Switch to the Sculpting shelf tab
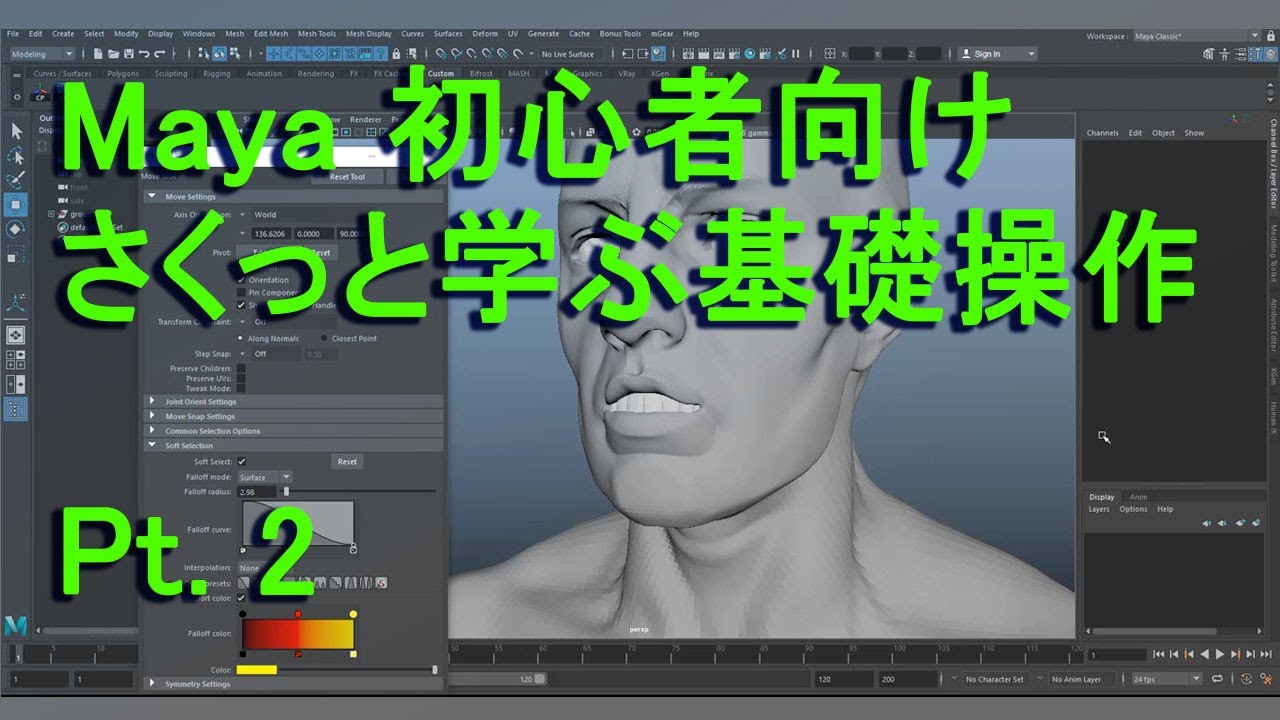This screenshot has width=1280, height=720. (171, 73)
